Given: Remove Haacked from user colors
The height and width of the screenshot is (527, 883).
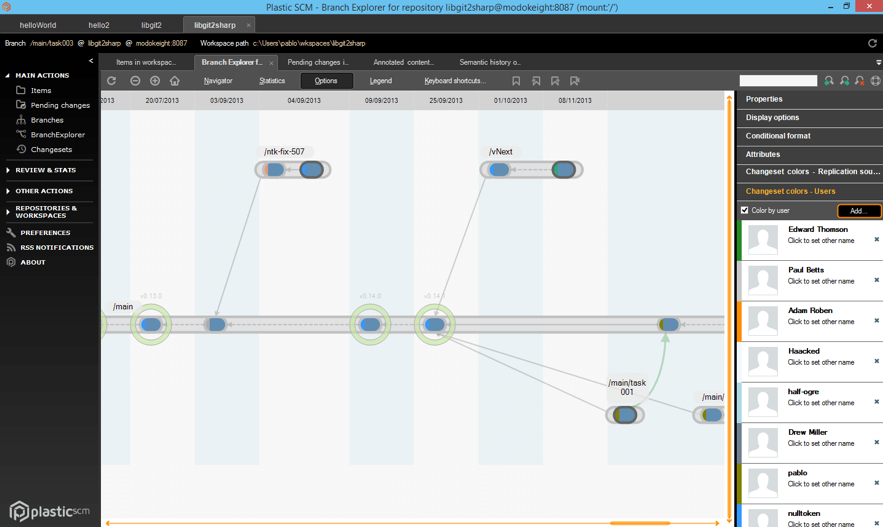Looking at the screenshot, I should pyautogui.click(x=876, y=361).
